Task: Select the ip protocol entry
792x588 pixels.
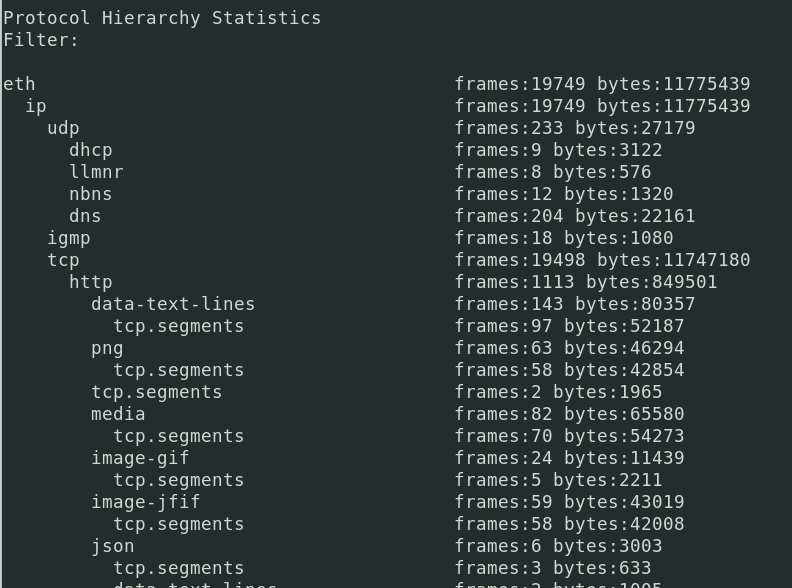Action: point(36,106)
